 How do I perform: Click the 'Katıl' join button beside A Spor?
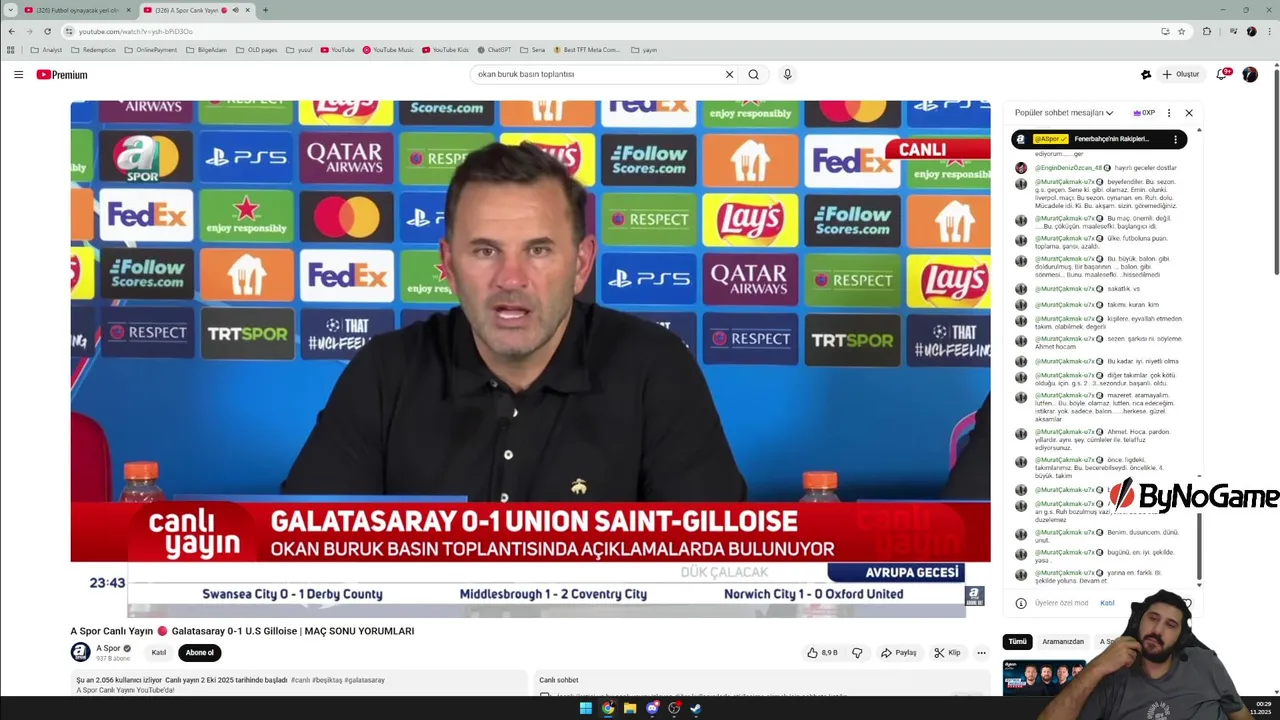(158, 653)
